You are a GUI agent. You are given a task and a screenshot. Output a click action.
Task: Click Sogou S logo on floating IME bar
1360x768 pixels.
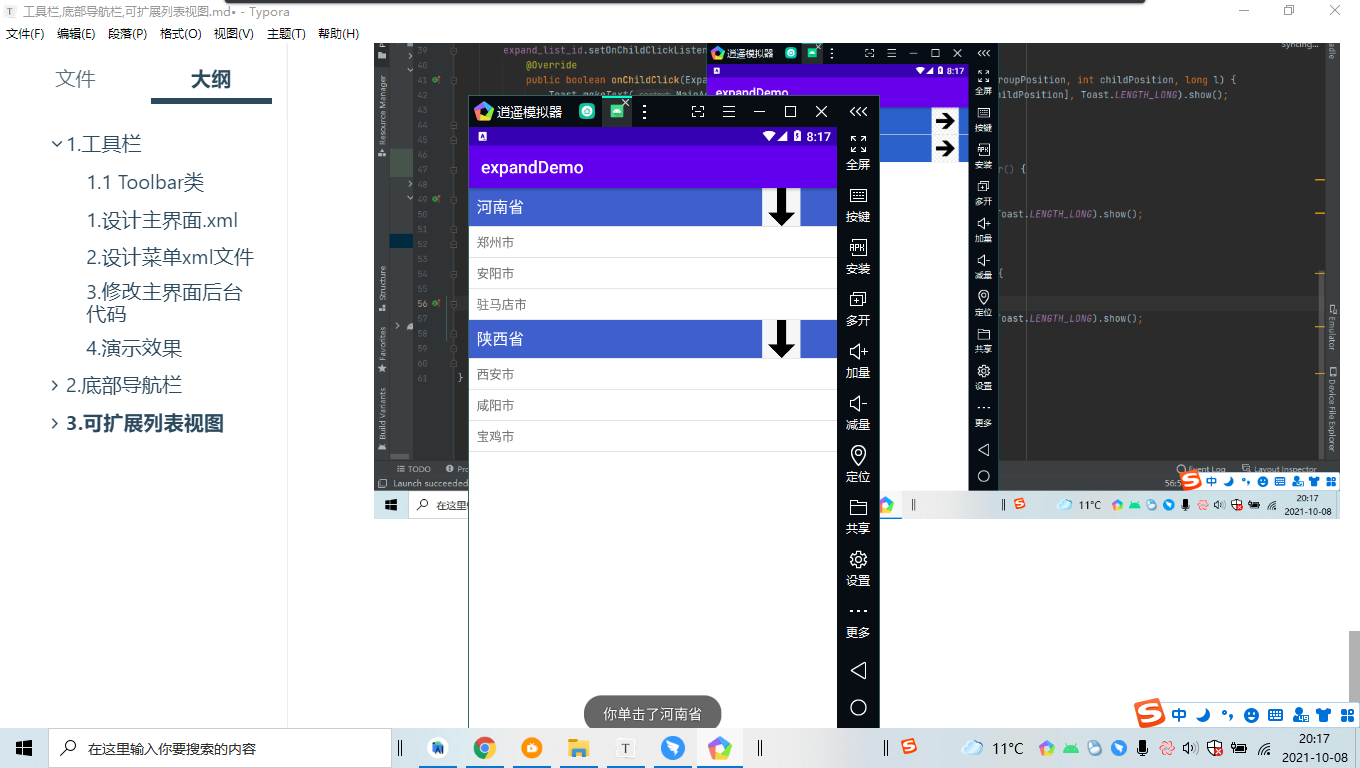[1149, 714]
